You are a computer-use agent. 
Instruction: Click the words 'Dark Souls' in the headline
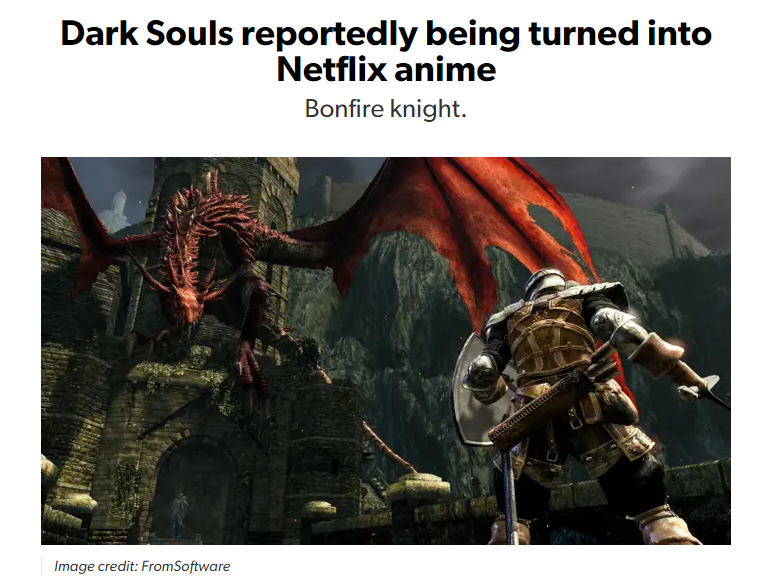pos(147,34)
